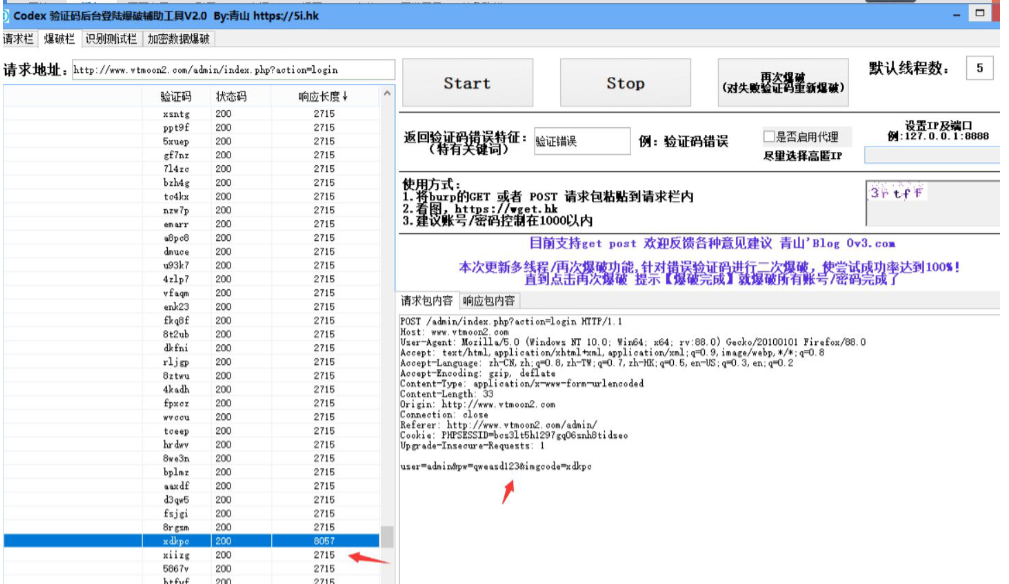Click the Start button
Image resolution: width=1009 pixels, height=584 pixels.
[467, 83]
